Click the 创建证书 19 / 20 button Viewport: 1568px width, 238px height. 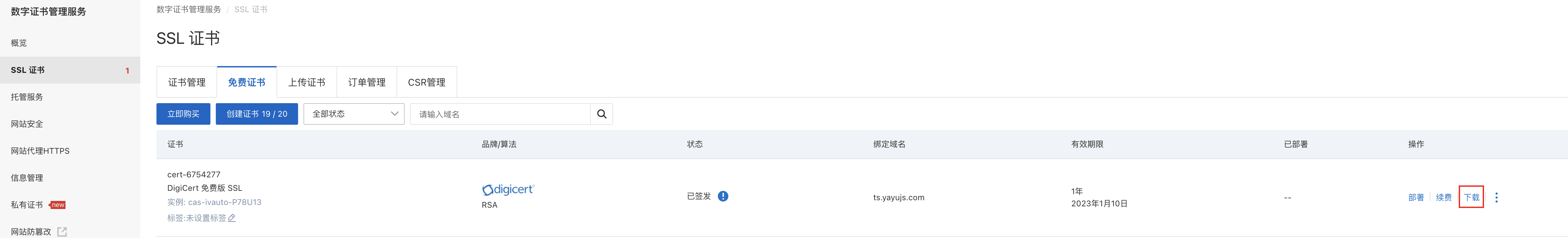tap(257, 114)
